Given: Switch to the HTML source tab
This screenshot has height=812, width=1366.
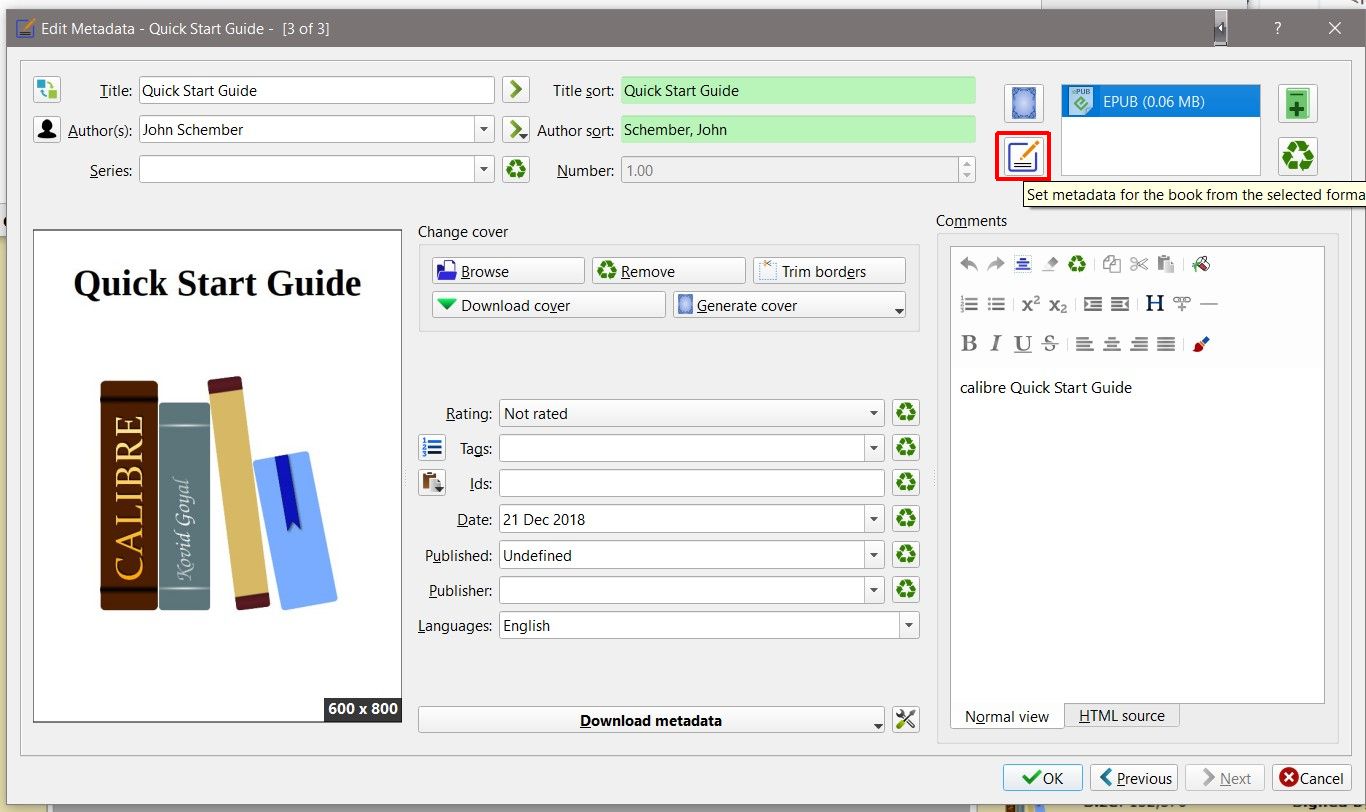Looking at the screenshot, I should (x=1122, y=716).
